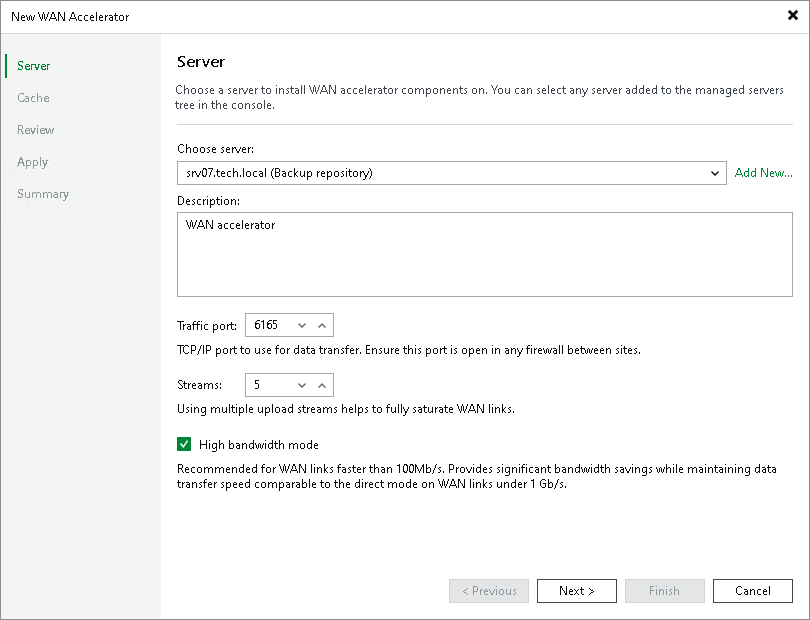Click the 'Streams:' label
Image resolution: width=810 pixels, height=620 pixels.
coord(199,385)
